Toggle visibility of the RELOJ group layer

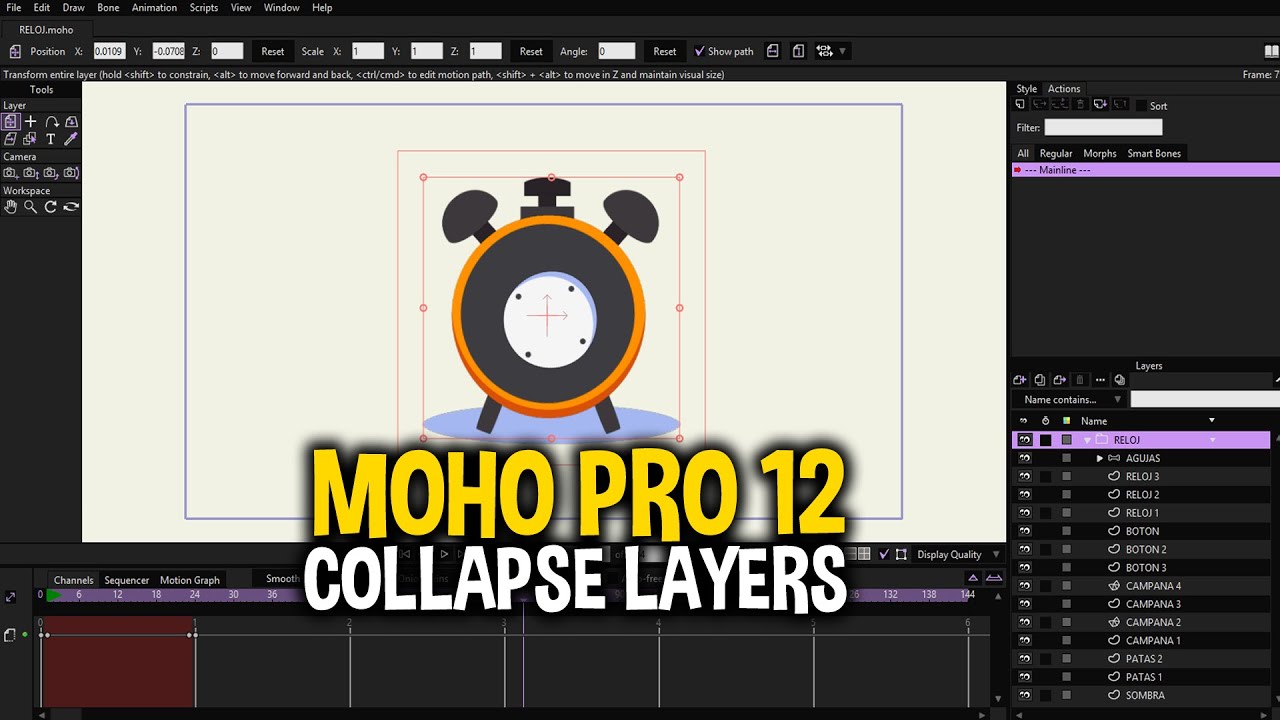(1025, 440)
